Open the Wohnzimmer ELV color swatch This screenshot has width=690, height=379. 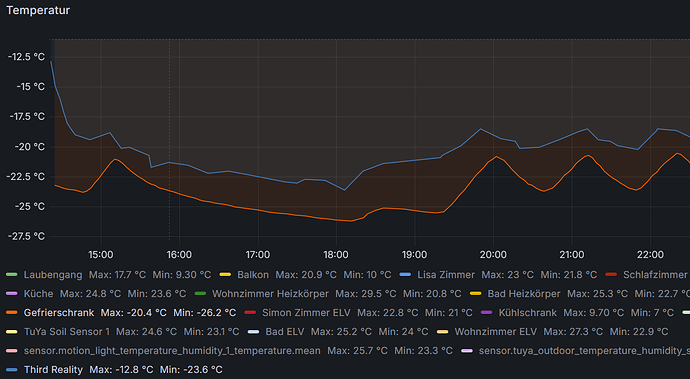(x=443, y=331)
